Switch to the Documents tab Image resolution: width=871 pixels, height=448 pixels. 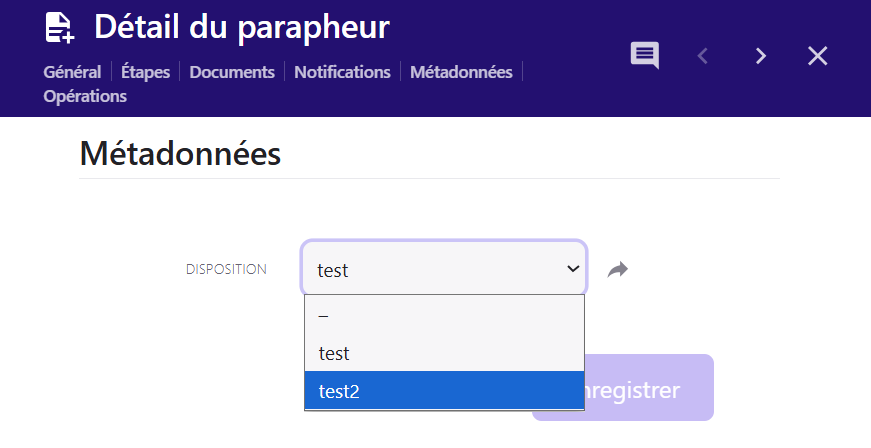pos(232,72)
